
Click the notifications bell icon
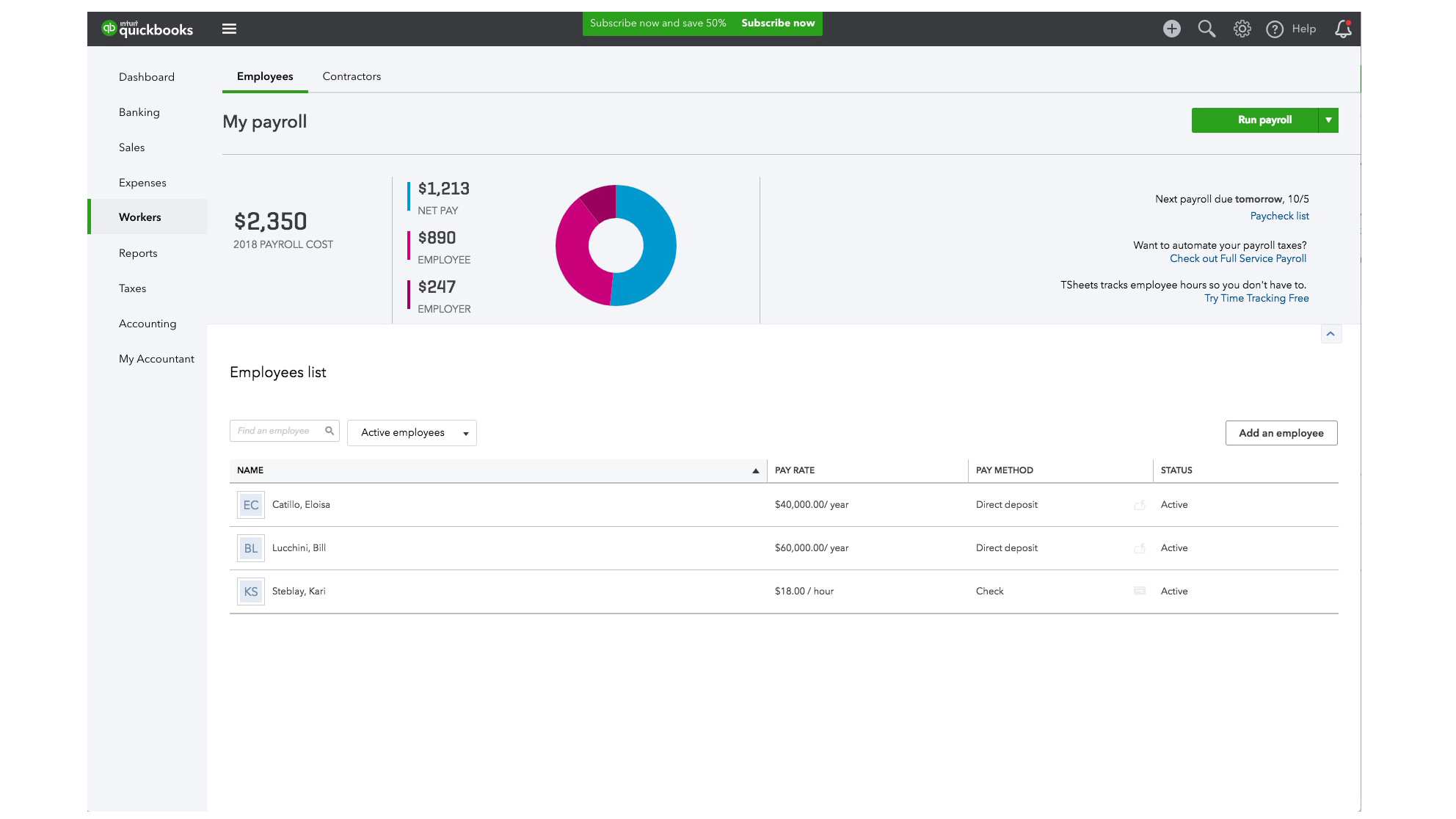(1345, 28)
